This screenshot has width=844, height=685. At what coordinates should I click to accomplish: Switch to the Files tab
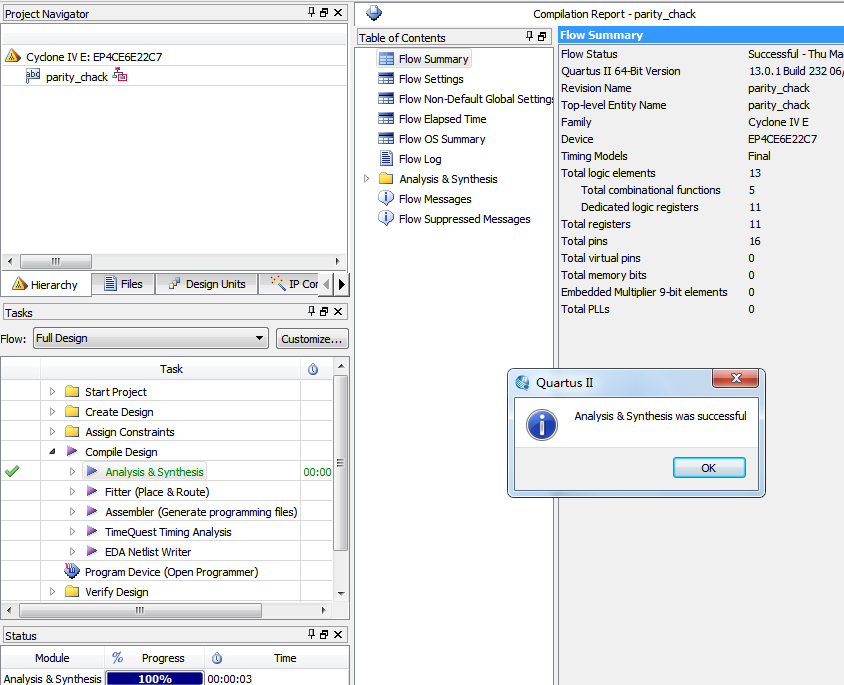tap(123, 284)
